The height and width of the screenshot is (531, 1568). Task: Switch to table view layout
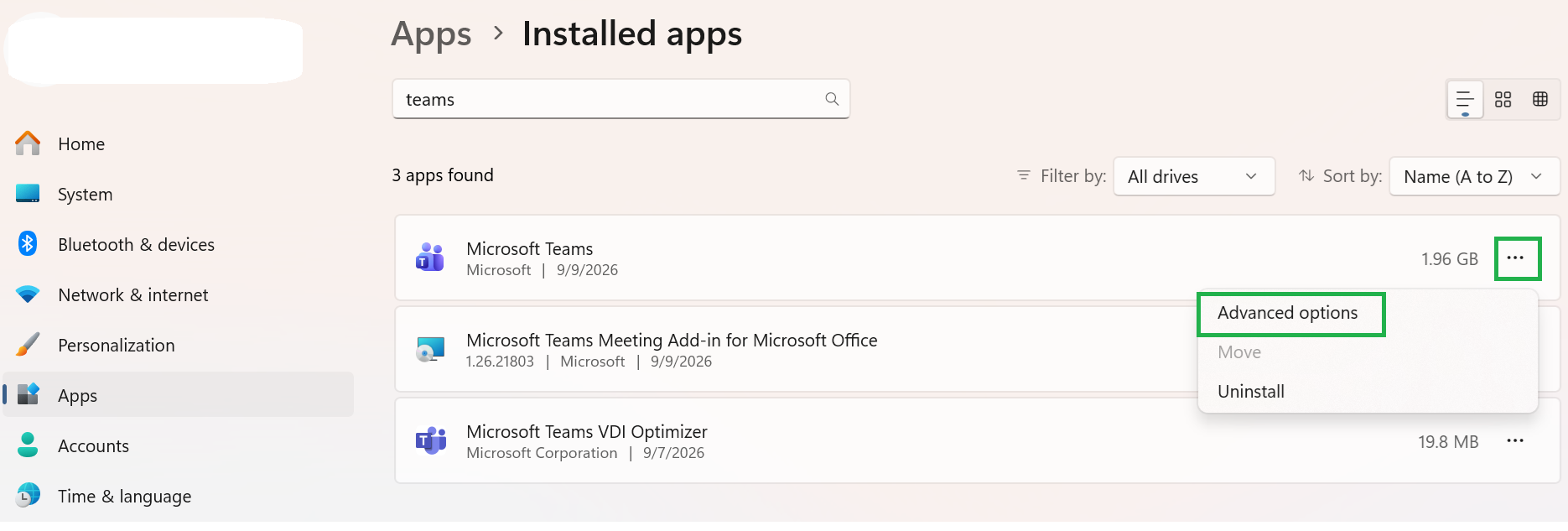click(x=1540, y=100)
